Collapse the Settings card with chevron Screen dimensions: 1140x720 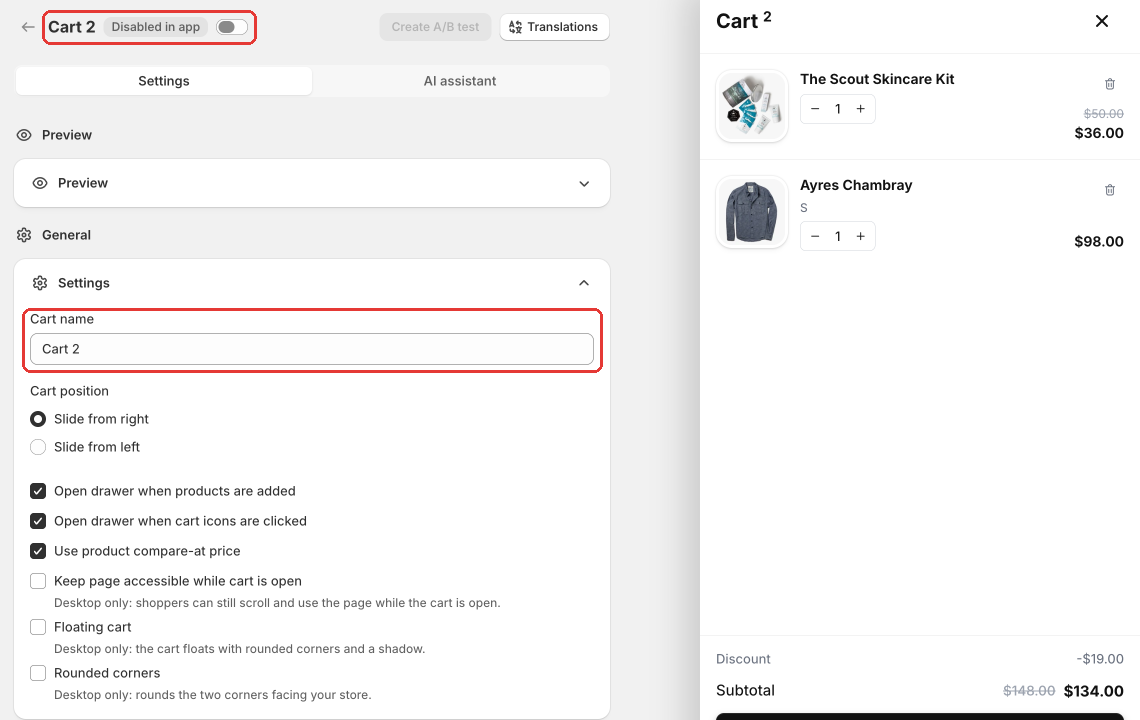pyautogui.click(x=584, y=283)
